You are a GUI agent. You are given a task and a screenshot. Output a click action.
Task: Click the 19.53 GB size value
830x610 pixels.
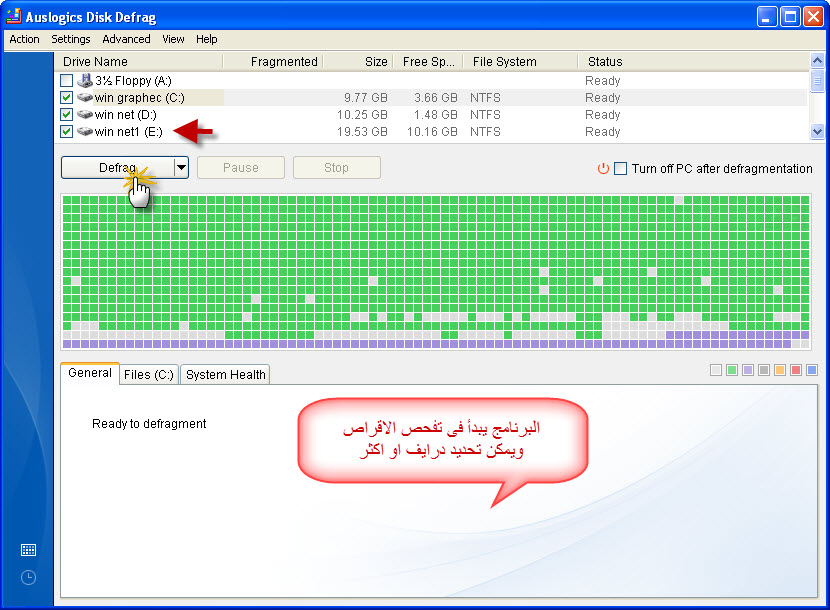click(x=363, y=131)
